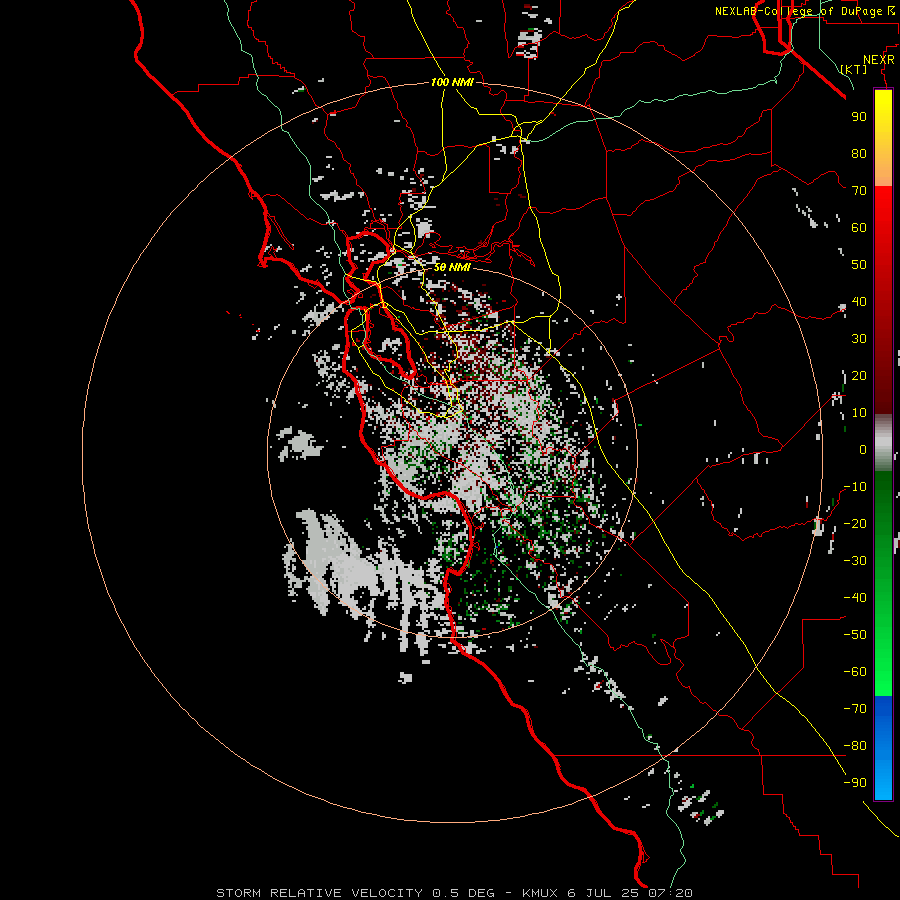Pick the bright red 60-70 color bar segment

click(x=883, y=210)
